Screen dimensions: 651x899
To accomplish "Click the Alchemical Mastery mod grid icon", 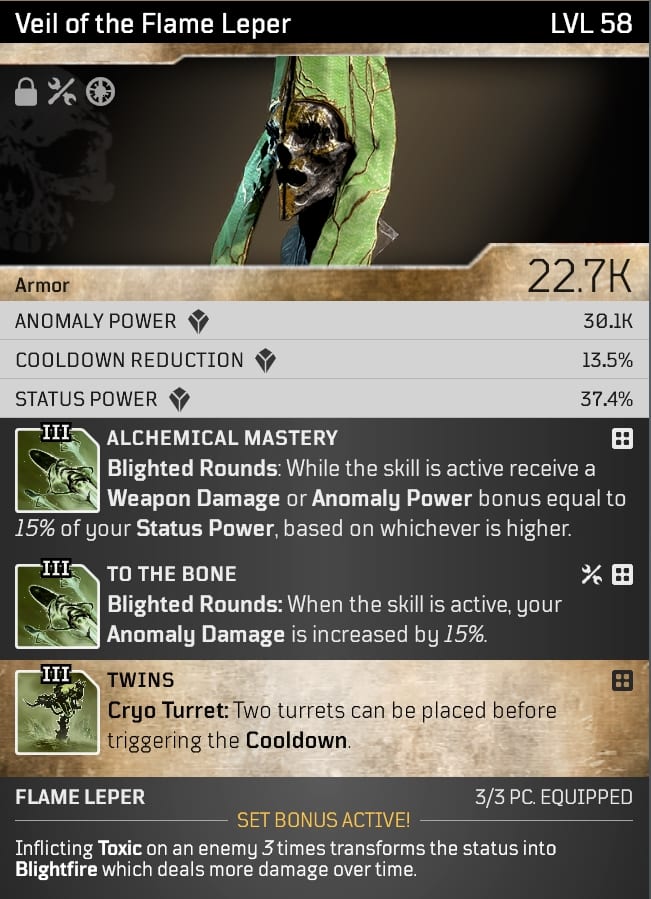I will [622, 439].
